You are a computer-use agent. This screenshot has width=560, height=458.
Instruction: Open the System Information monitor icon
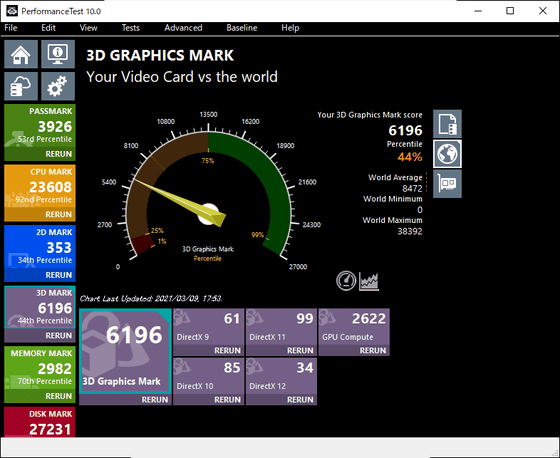click(x=58, y=54)
